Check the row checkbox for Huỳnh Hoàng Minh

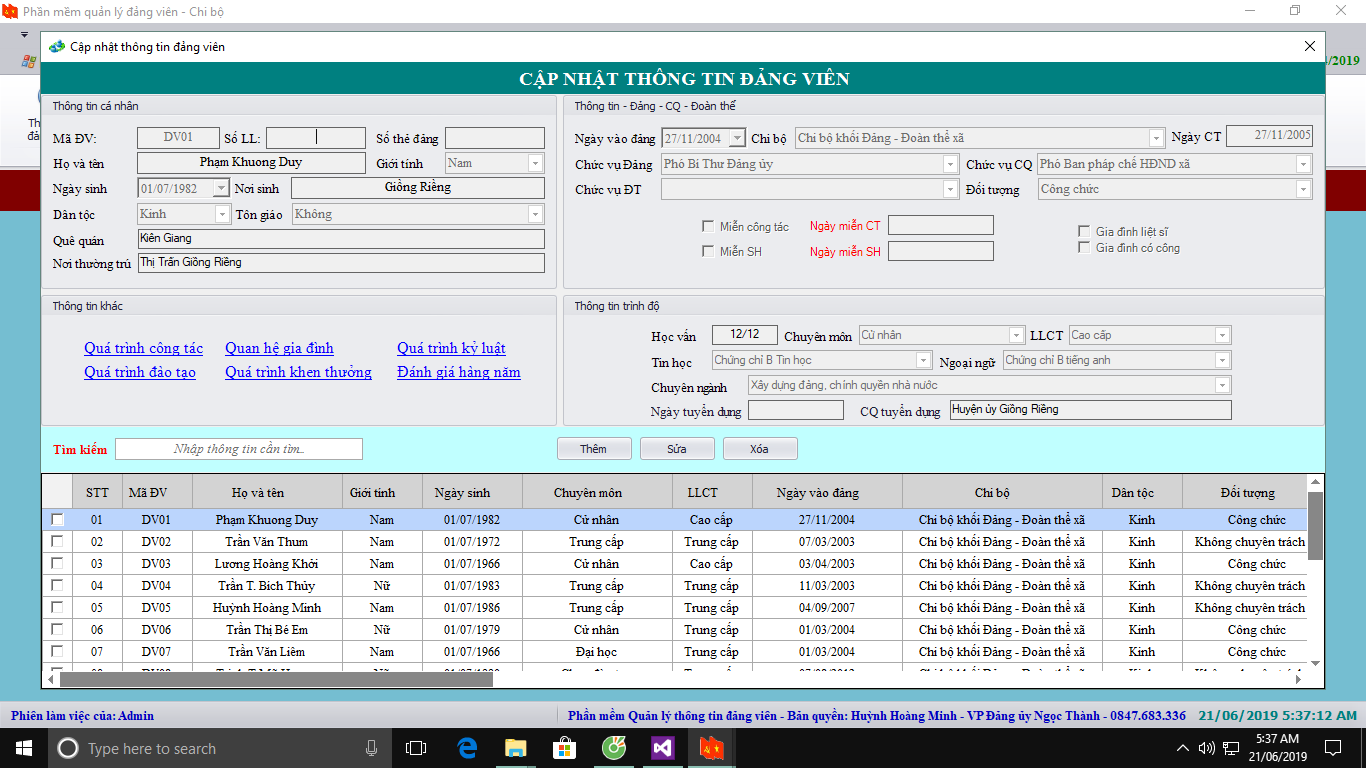click(57, 607)
